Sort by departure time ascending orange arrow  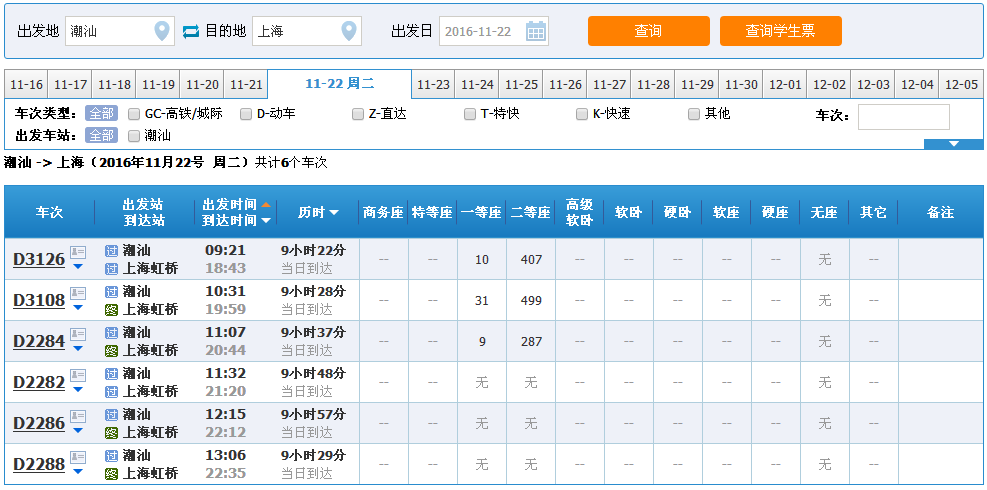click(x=266, y=205)
